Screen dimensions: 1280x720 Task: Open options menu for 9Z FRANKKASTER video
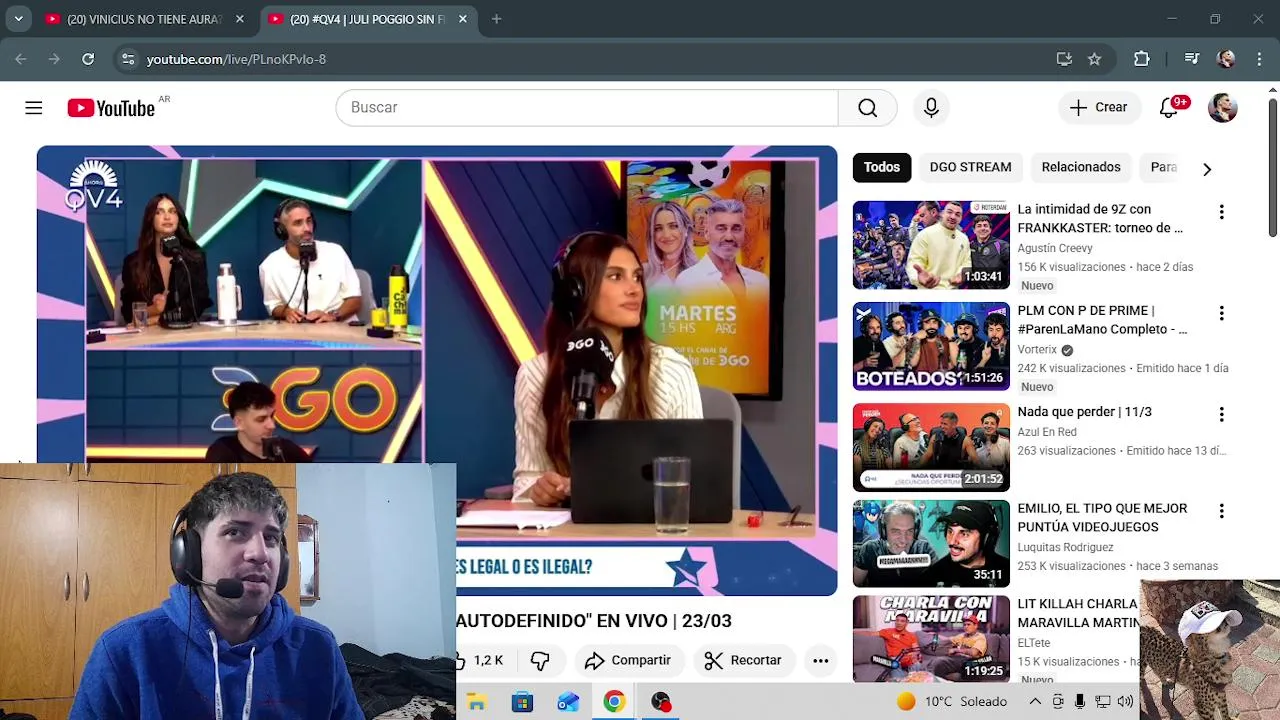coord(1221,212)
